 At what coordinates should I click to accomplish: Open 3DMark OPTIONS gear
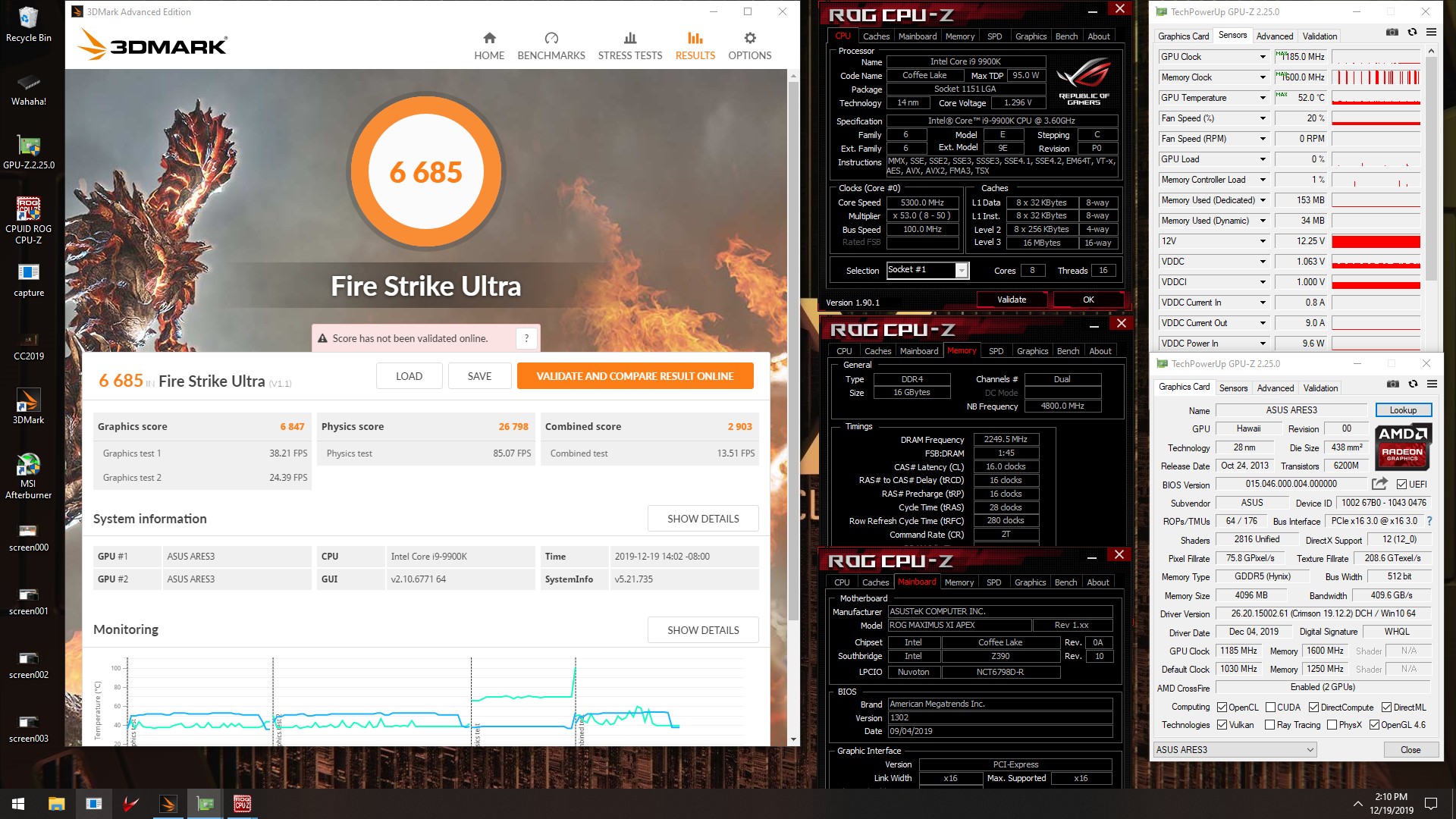749,46
